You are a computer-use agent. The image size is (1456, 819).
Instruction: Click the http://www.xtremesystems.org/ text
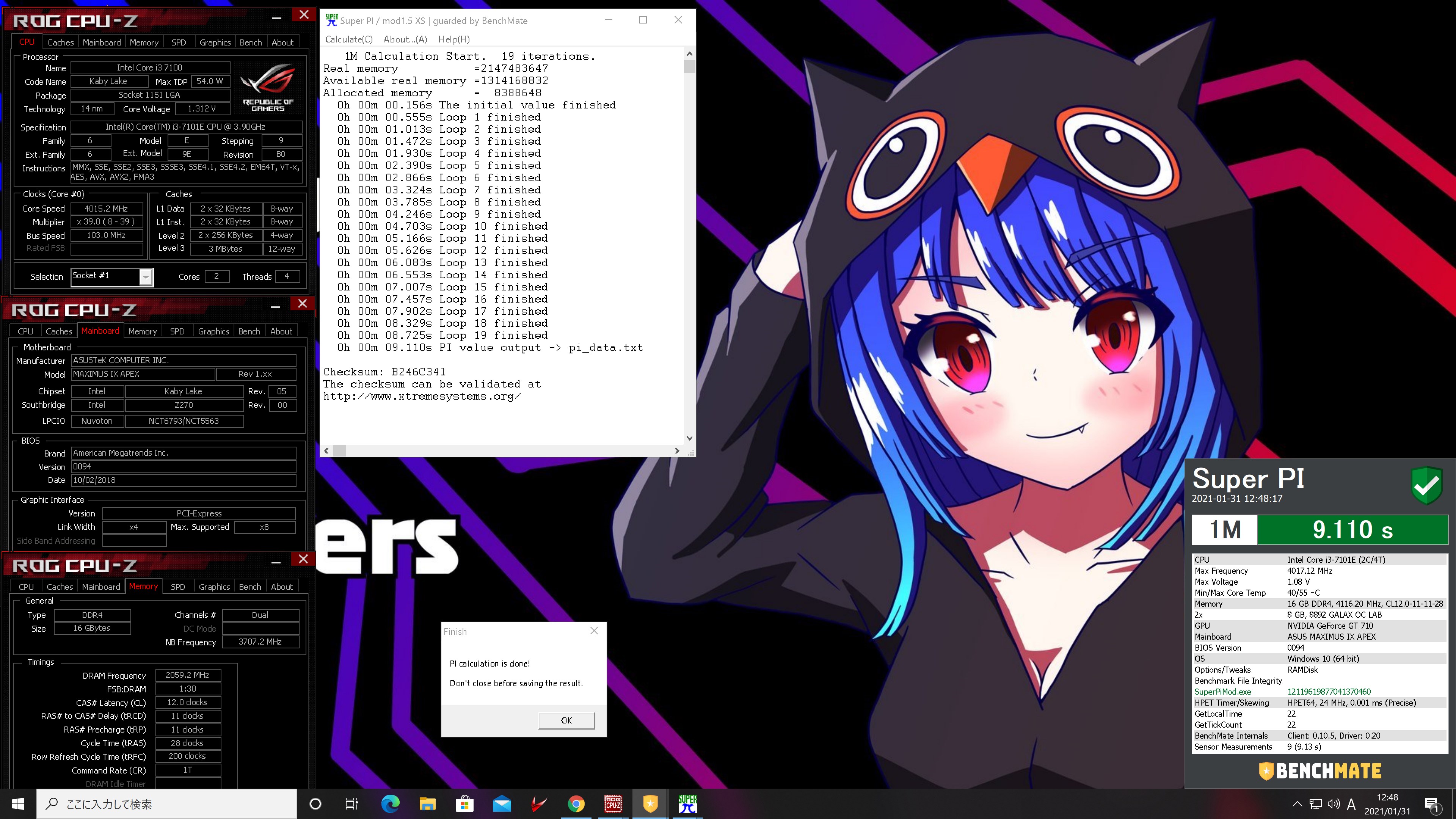[x=422, y=396]
